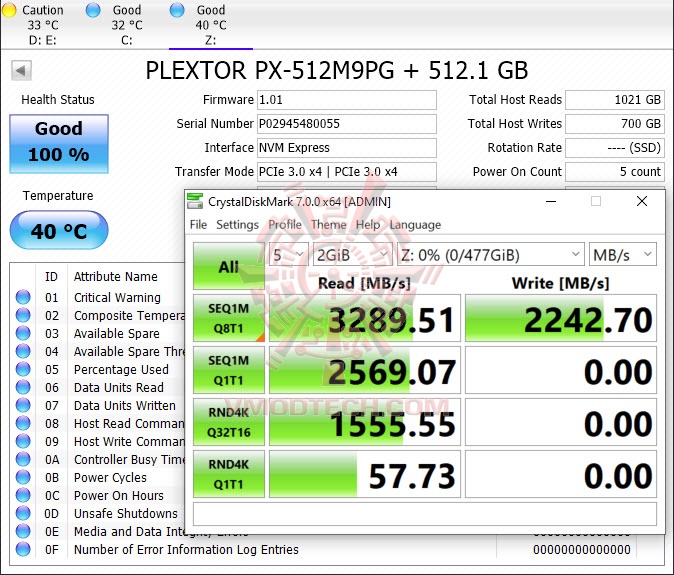
Task: Run the SEQ1M Q8T1 test
Action: [x=229, y=318]
